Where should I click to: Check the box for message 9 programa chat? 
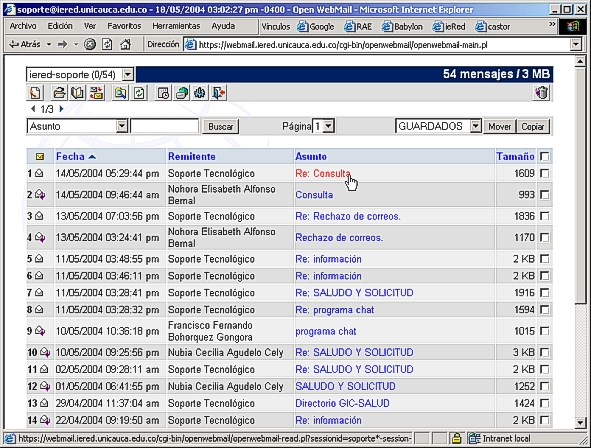click(x=544, y=331)
